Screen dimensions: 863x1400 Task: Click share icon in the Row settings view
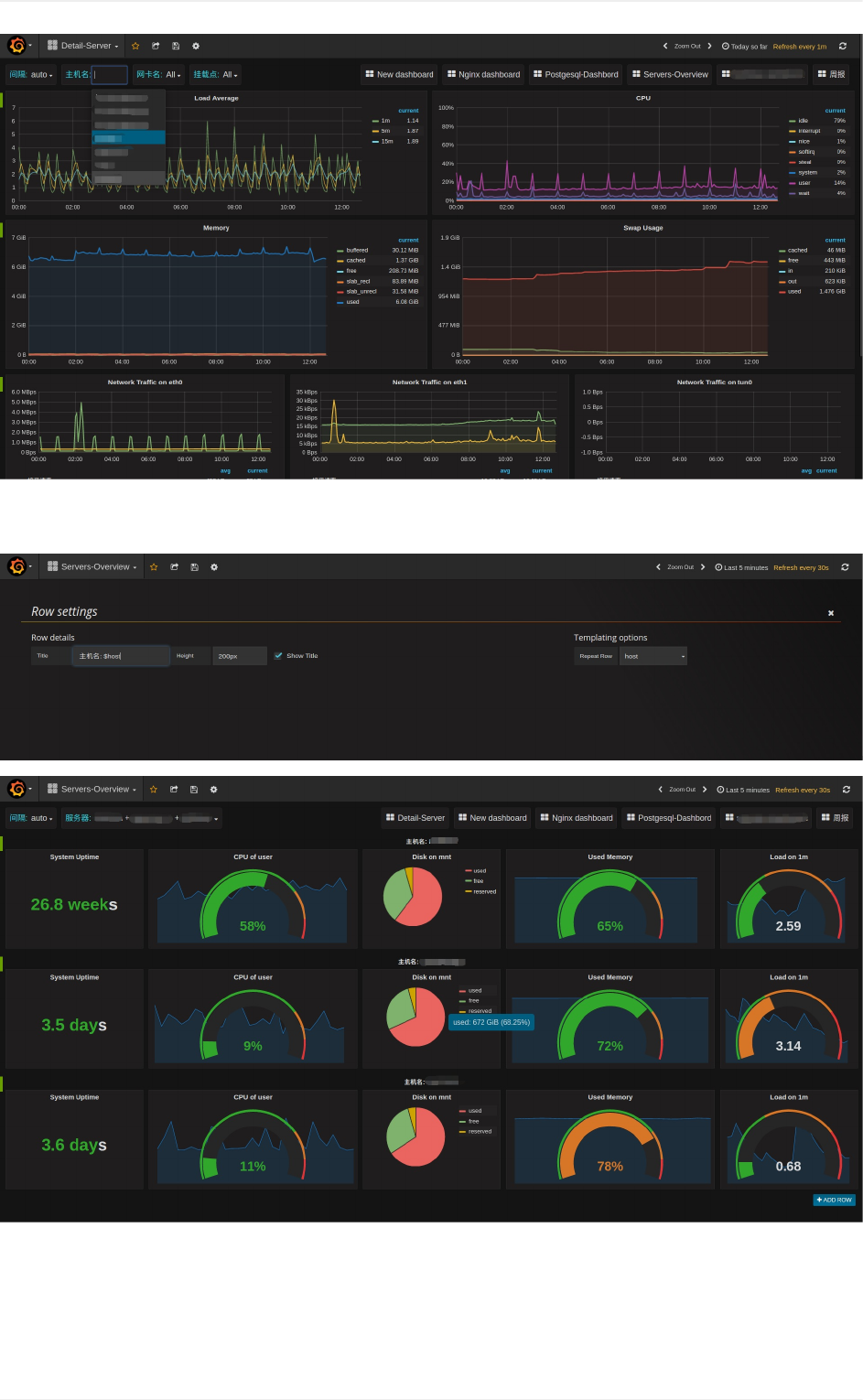[x=174, y=567]
